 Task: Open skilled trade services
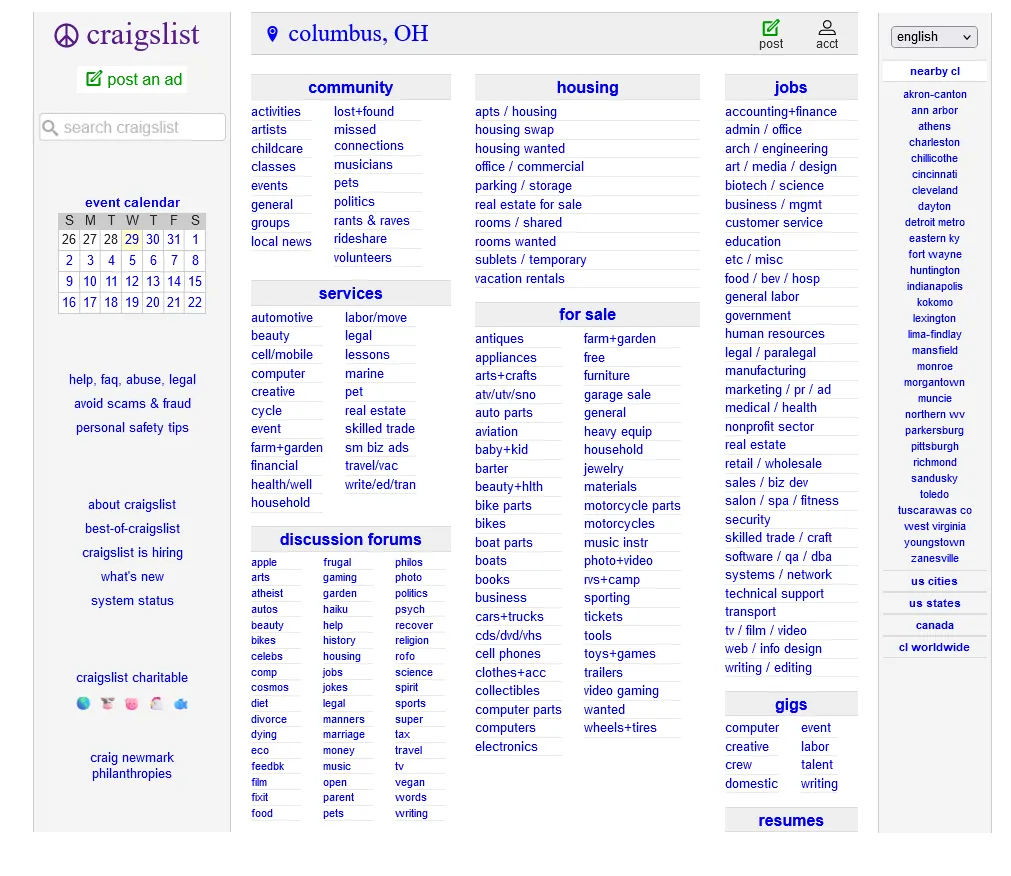click(380, 429)
